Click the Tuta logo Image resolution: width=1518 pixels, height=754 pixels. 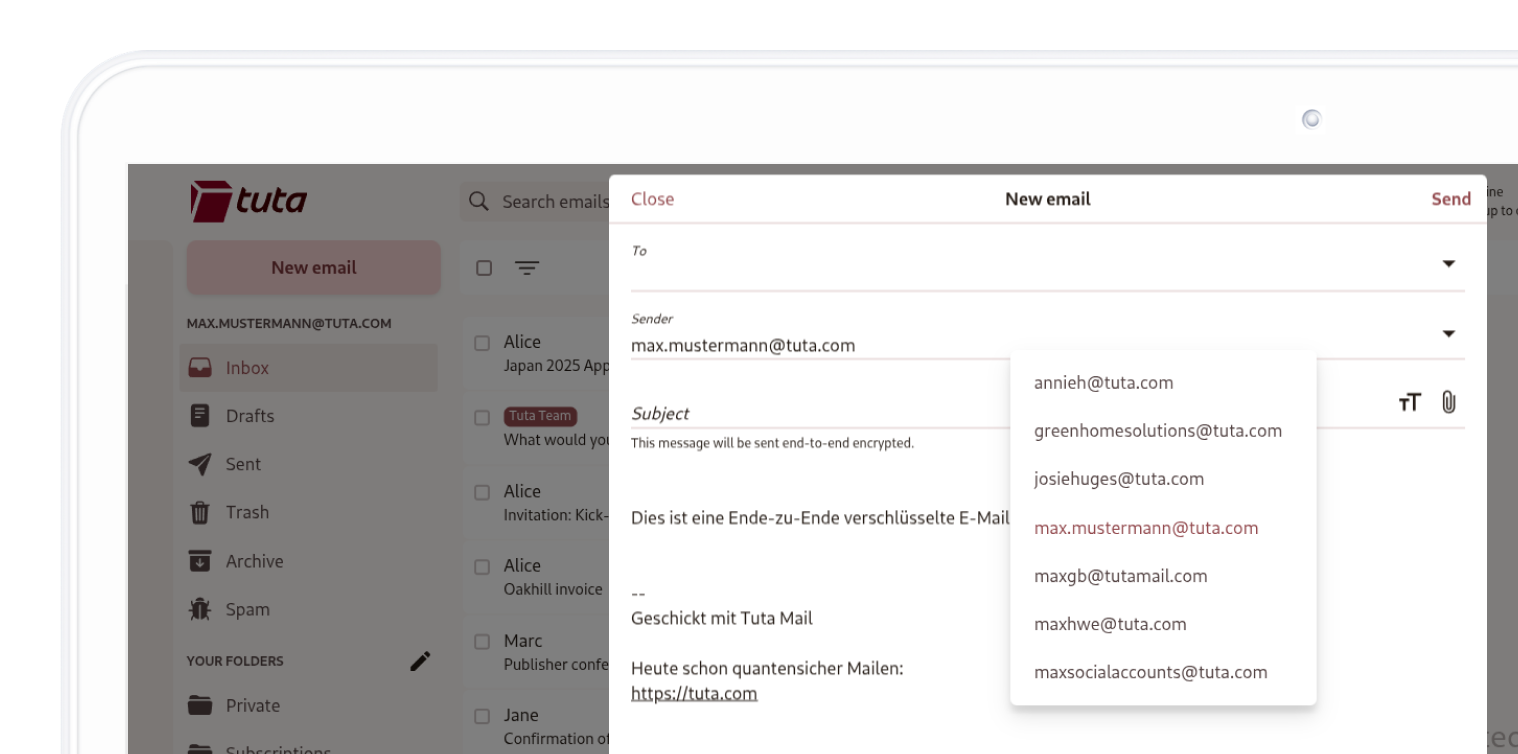pyautogui.click(x=248, y=202)
